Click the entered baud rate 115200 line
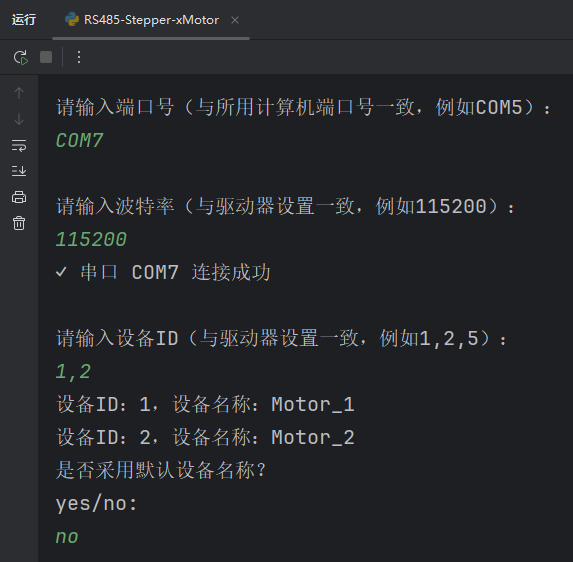Viewport: 573px width, 562px height. click(x=91, y=240)
